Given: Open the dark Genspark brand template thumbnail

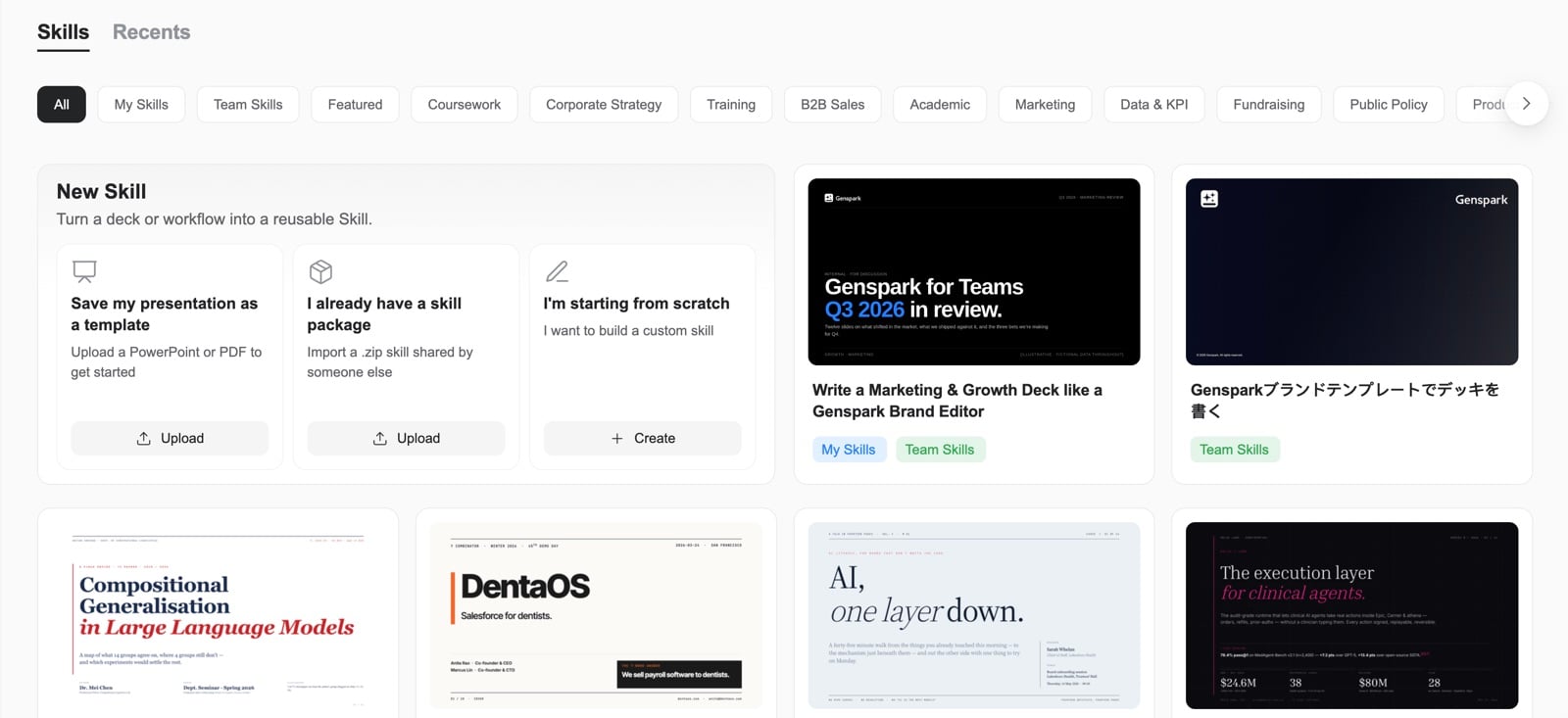Looking at the screenshot, I should coord(1352,271).
